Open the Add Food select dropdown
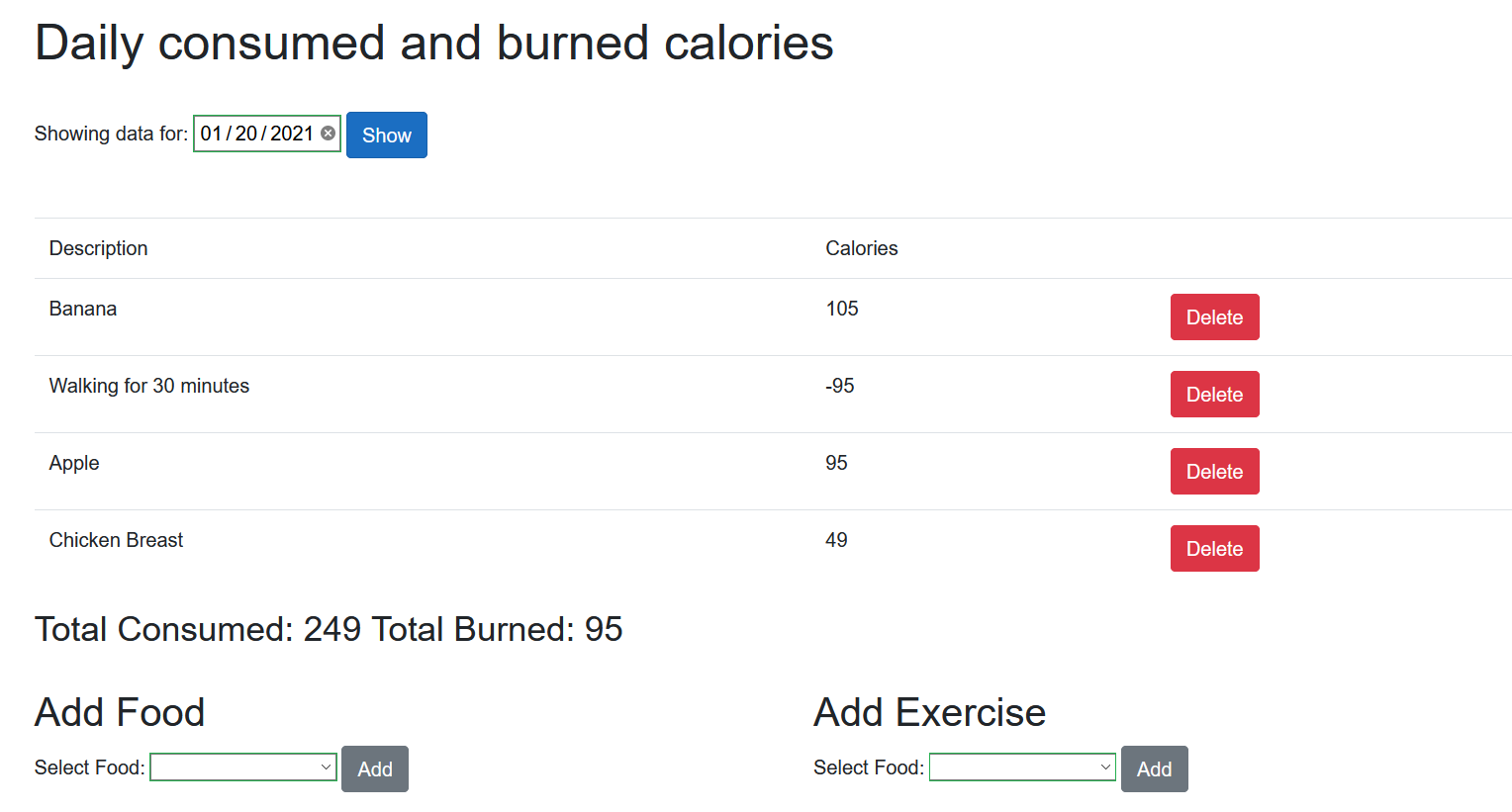The height and width of the screenshot is (812, 1512). pyautogui.click(x=243, y=767)
